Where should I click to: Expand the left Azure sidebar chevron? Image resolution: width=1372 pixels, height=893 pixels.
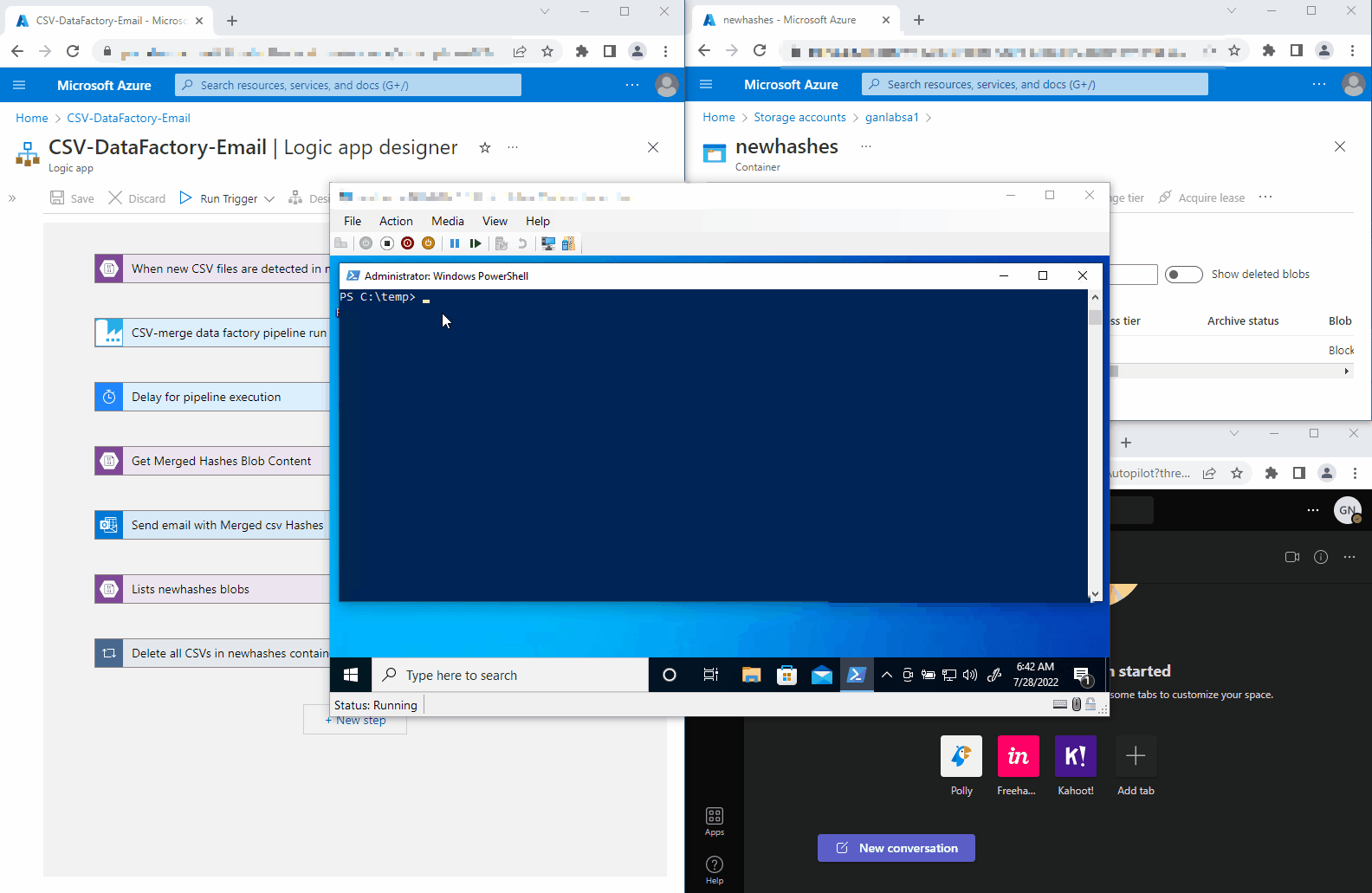click(12, 198)
